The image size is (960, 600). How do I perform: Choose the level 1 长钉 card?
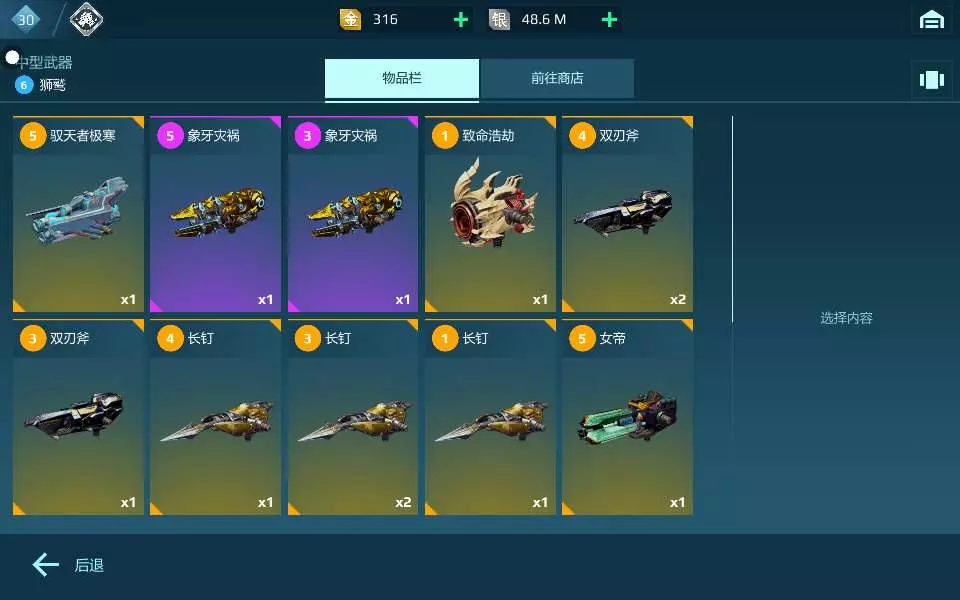coord(490,417)
